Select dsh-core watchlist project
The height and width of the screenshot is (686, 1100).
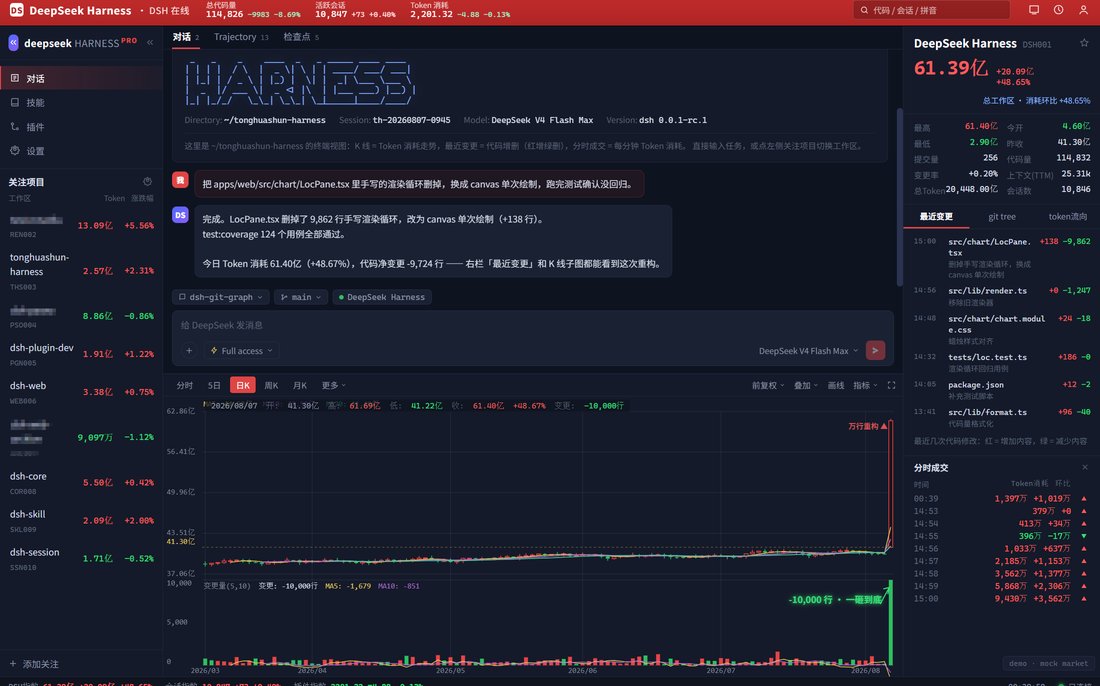(x=81, y=483)
